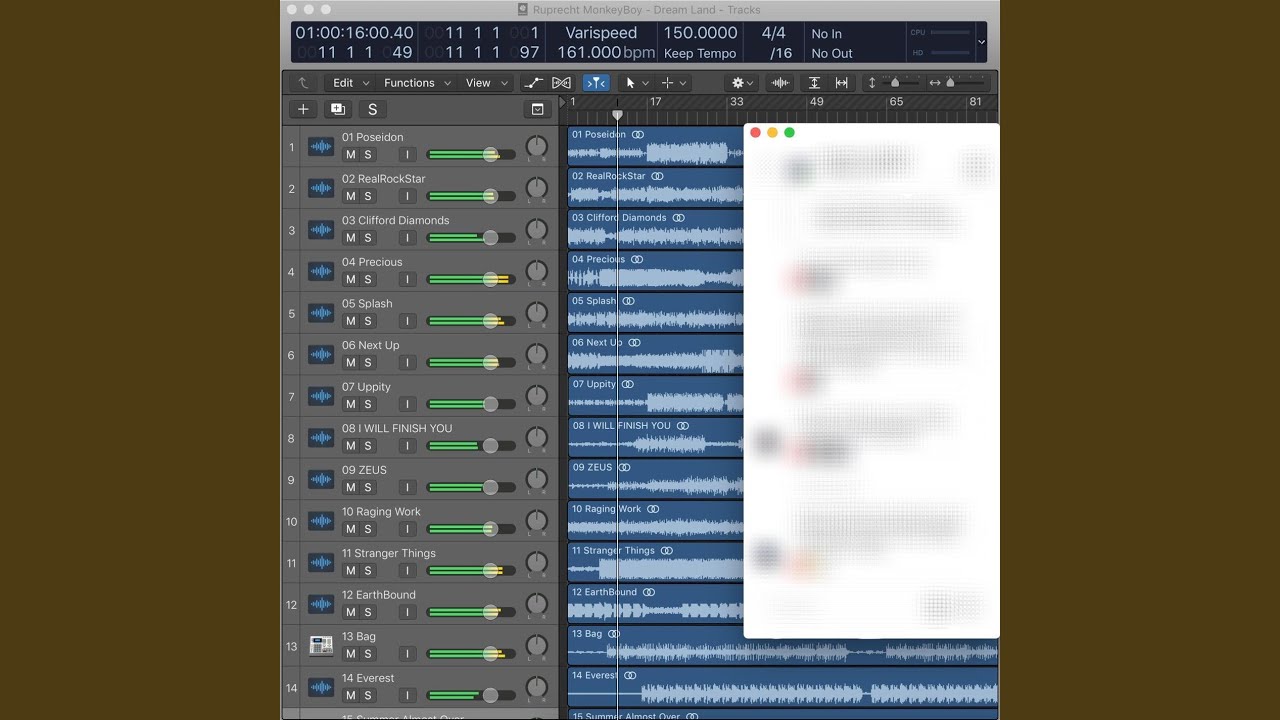The width and height of the screenshot is (1280, 720).
Task: Click the 4/4 time signature
Action: click(774, 33)
